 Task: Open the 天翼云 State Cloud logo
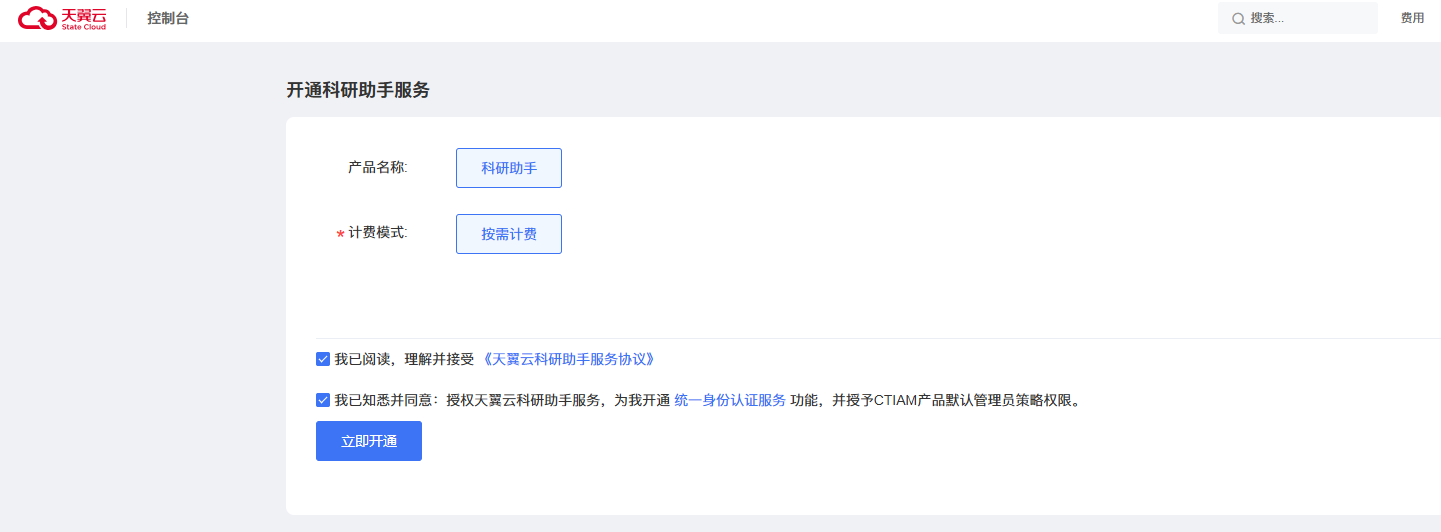click(x=62, y=18)
